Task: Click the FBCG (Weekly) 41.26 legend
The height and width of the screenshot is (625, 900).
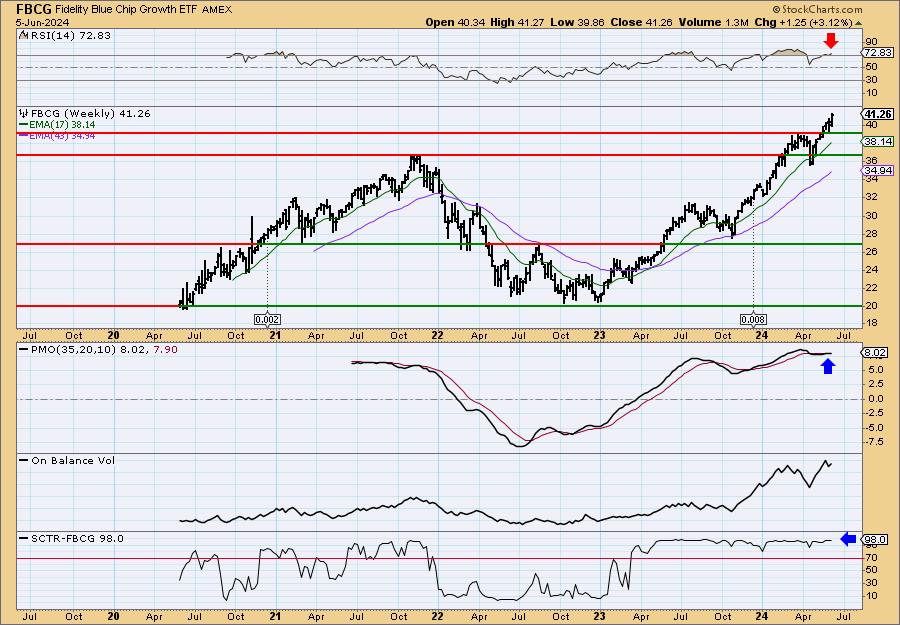Action: pos(90,114)
